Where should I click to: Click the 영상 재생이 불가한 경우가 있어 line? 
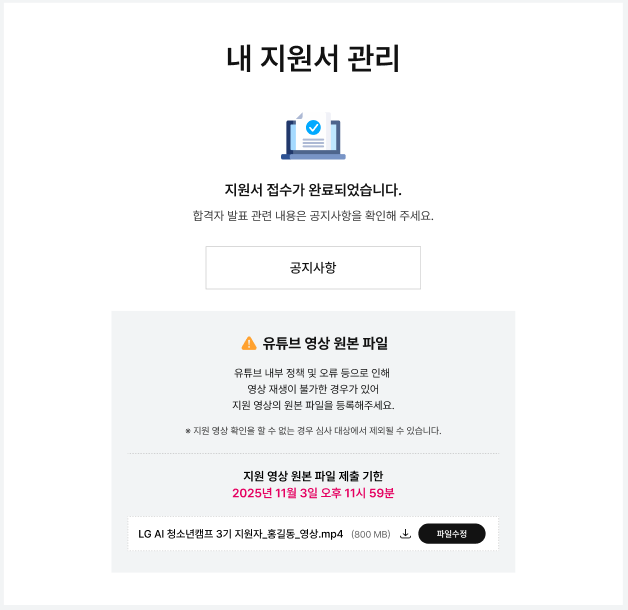313,389
